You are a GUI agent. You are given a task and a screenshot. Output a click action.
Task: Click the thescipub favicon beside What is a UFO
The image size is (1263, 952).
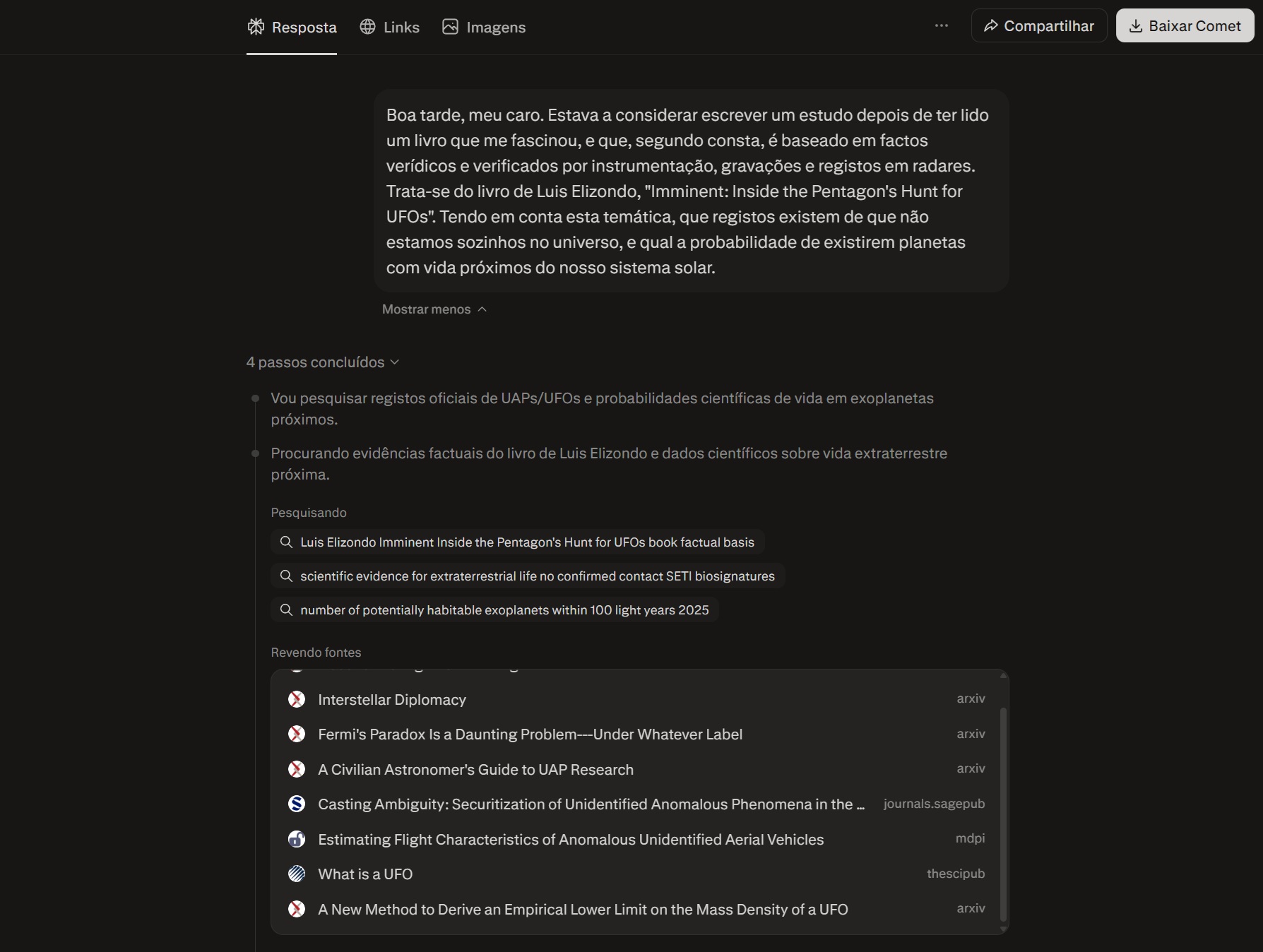coord(297,874)
